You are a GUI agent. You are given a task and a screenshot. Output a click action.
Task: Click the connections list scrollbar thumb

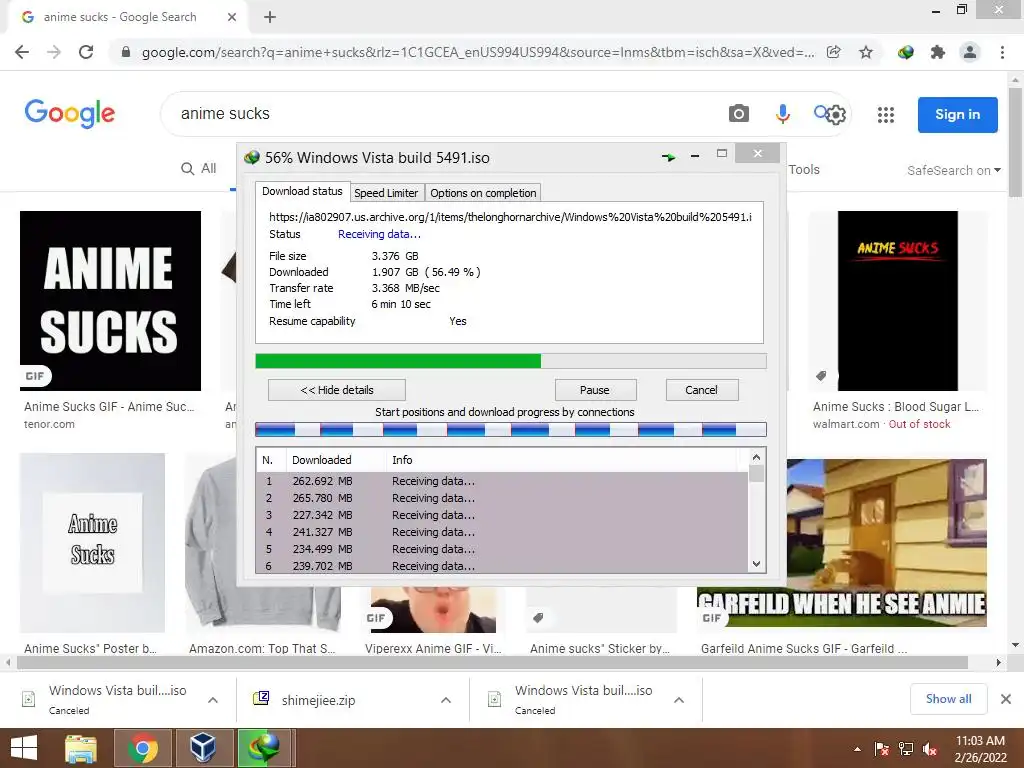click(x=756, y=474)
